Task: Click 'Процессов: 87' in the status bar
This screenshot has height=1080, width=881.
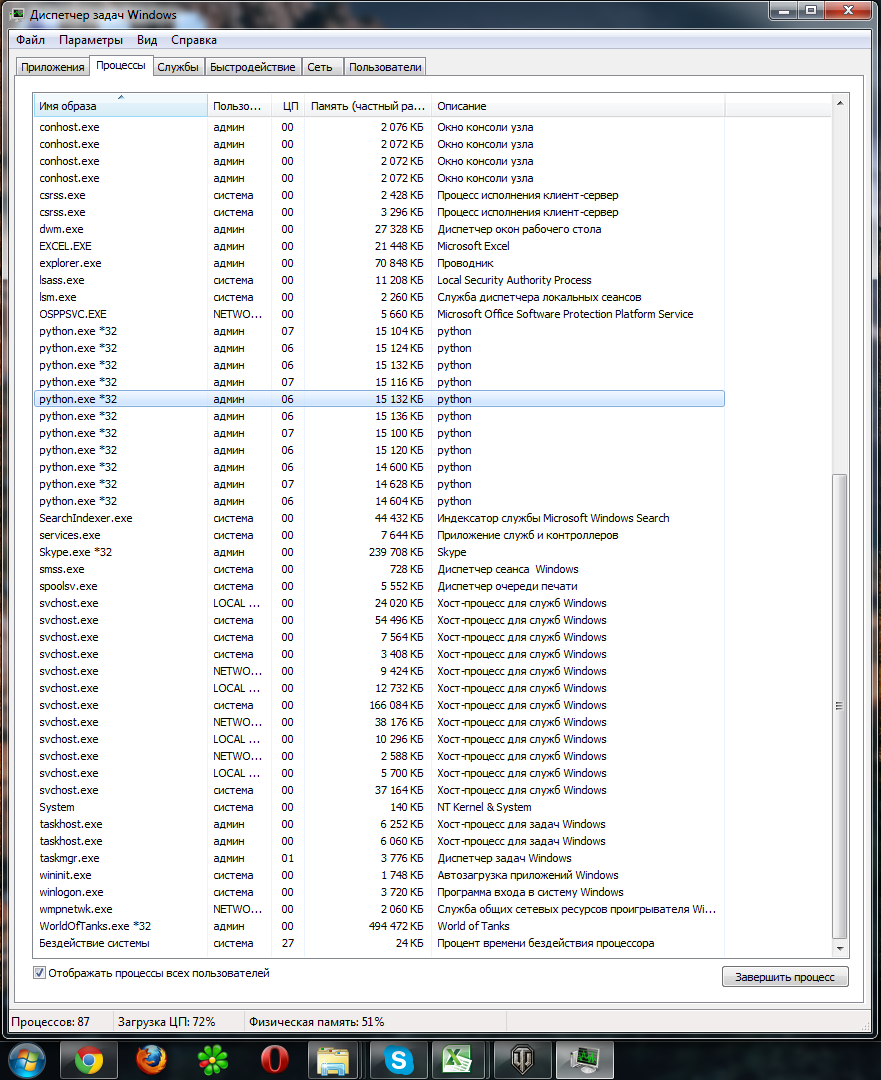Action: [x=50, y=1021]
